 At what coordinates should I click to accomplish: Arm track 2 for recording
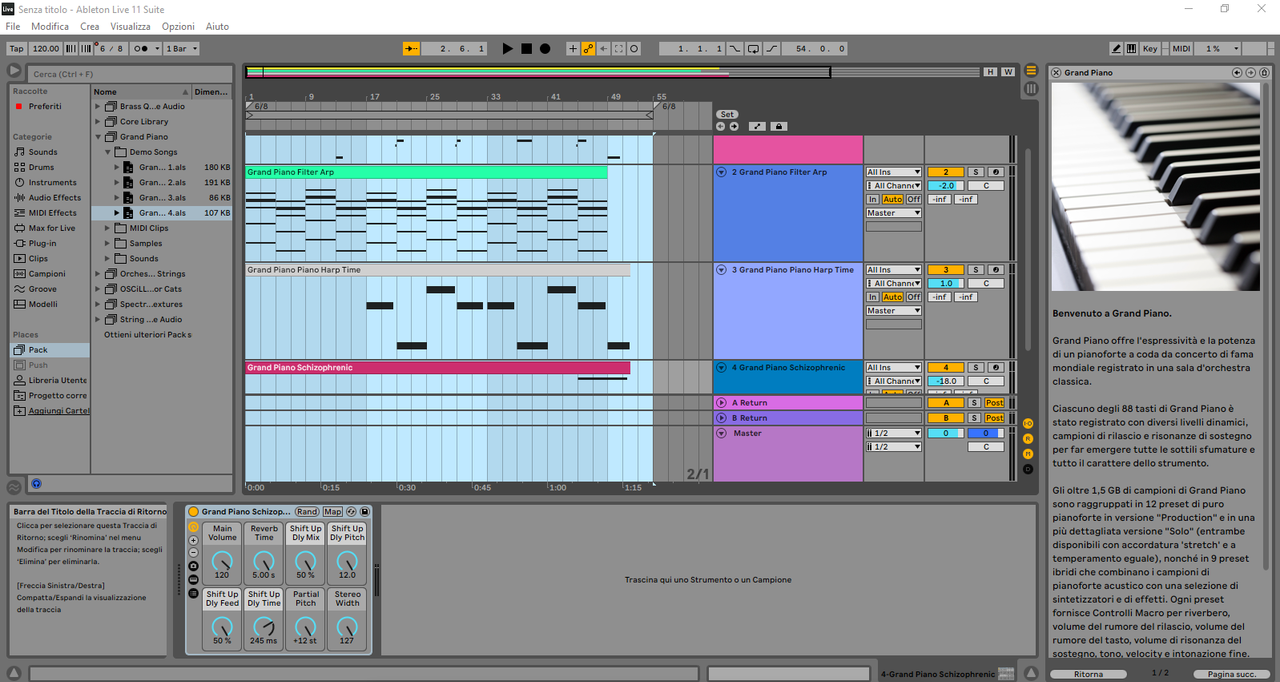995,172
